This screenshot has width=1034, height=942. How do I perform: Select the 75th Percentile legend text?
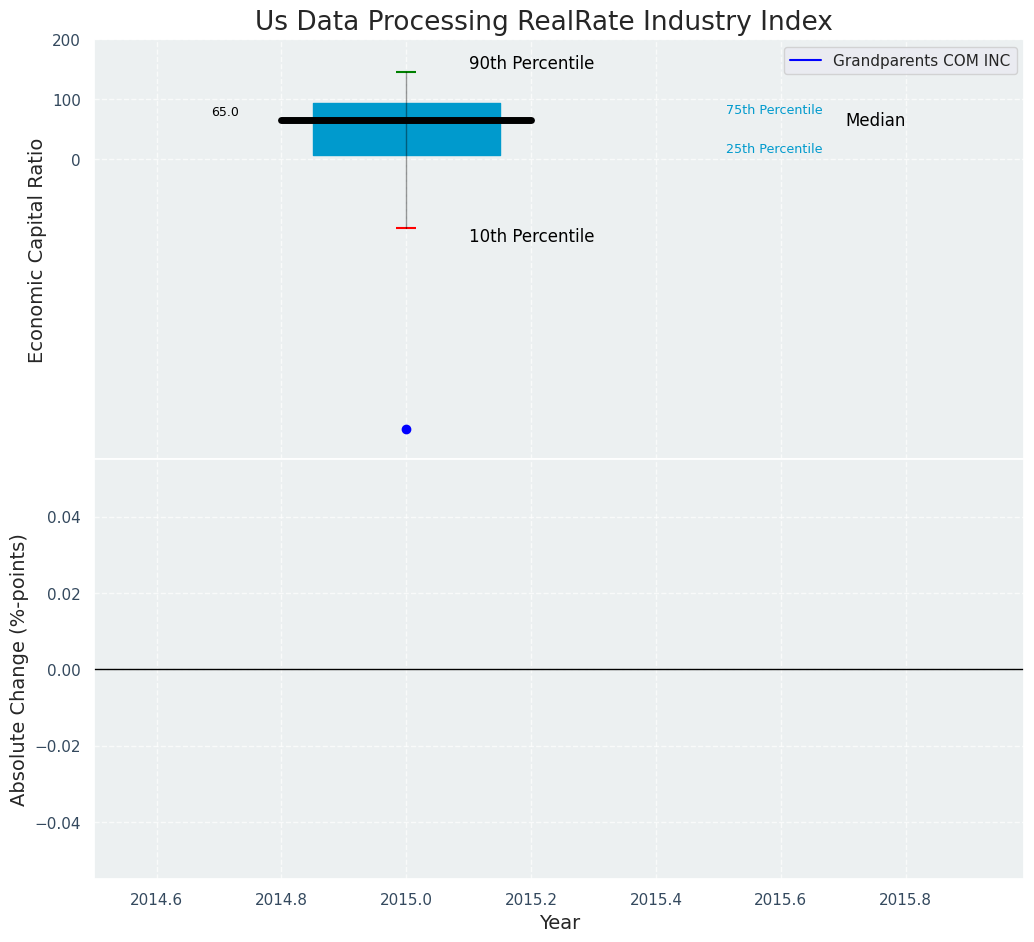point(774,110)
